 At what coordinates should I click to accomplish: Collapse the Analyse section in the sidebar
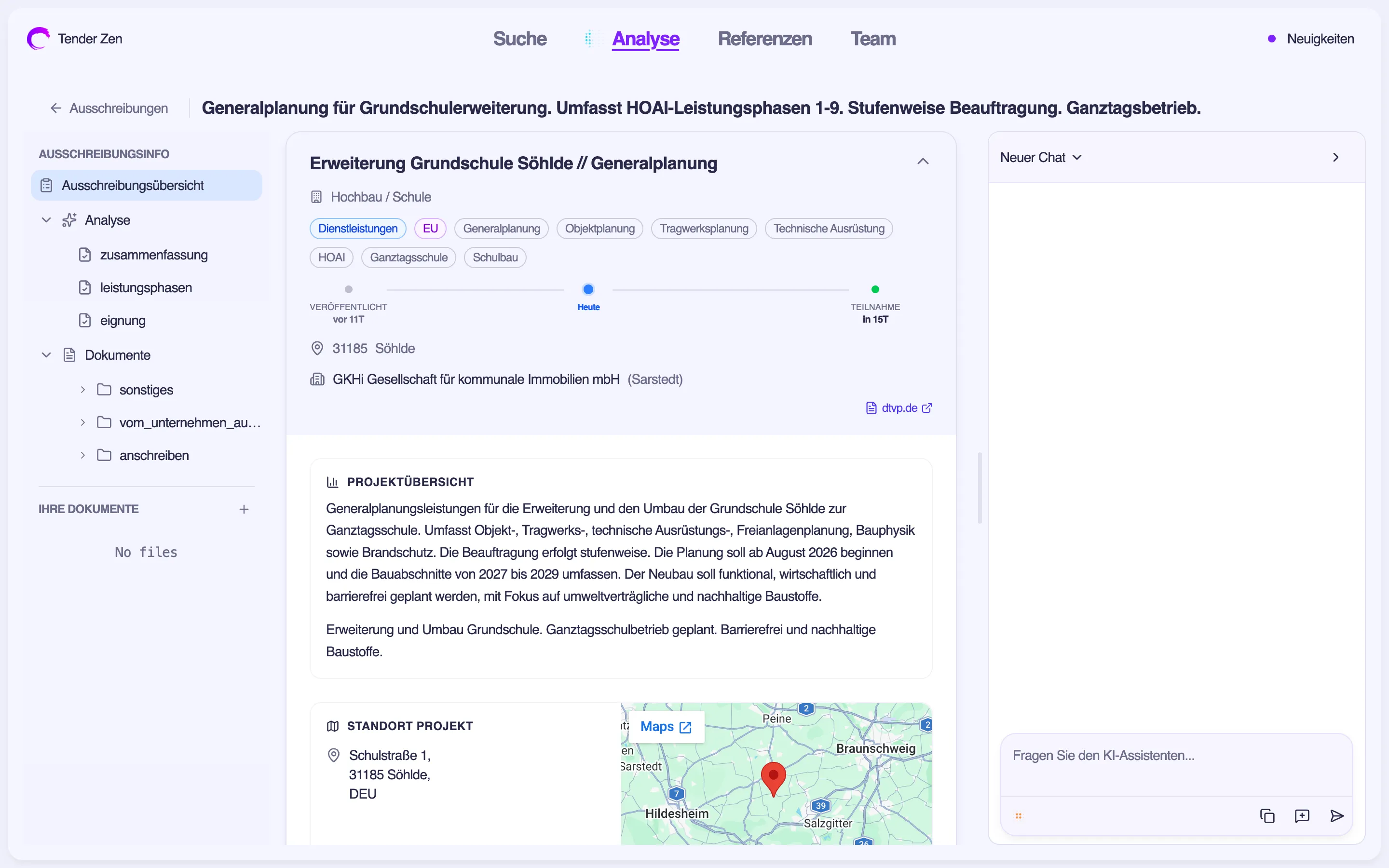tap(45, 220)
